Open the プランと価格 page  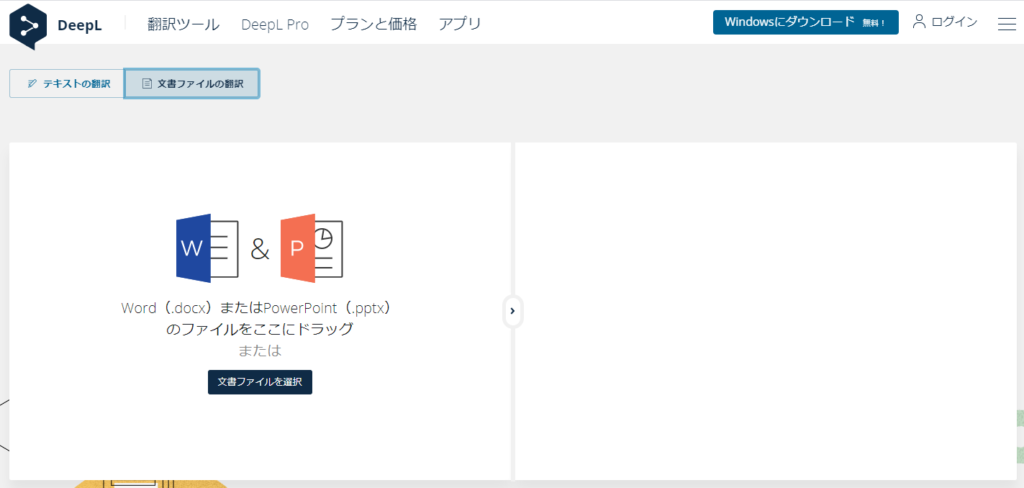point(374,25)
